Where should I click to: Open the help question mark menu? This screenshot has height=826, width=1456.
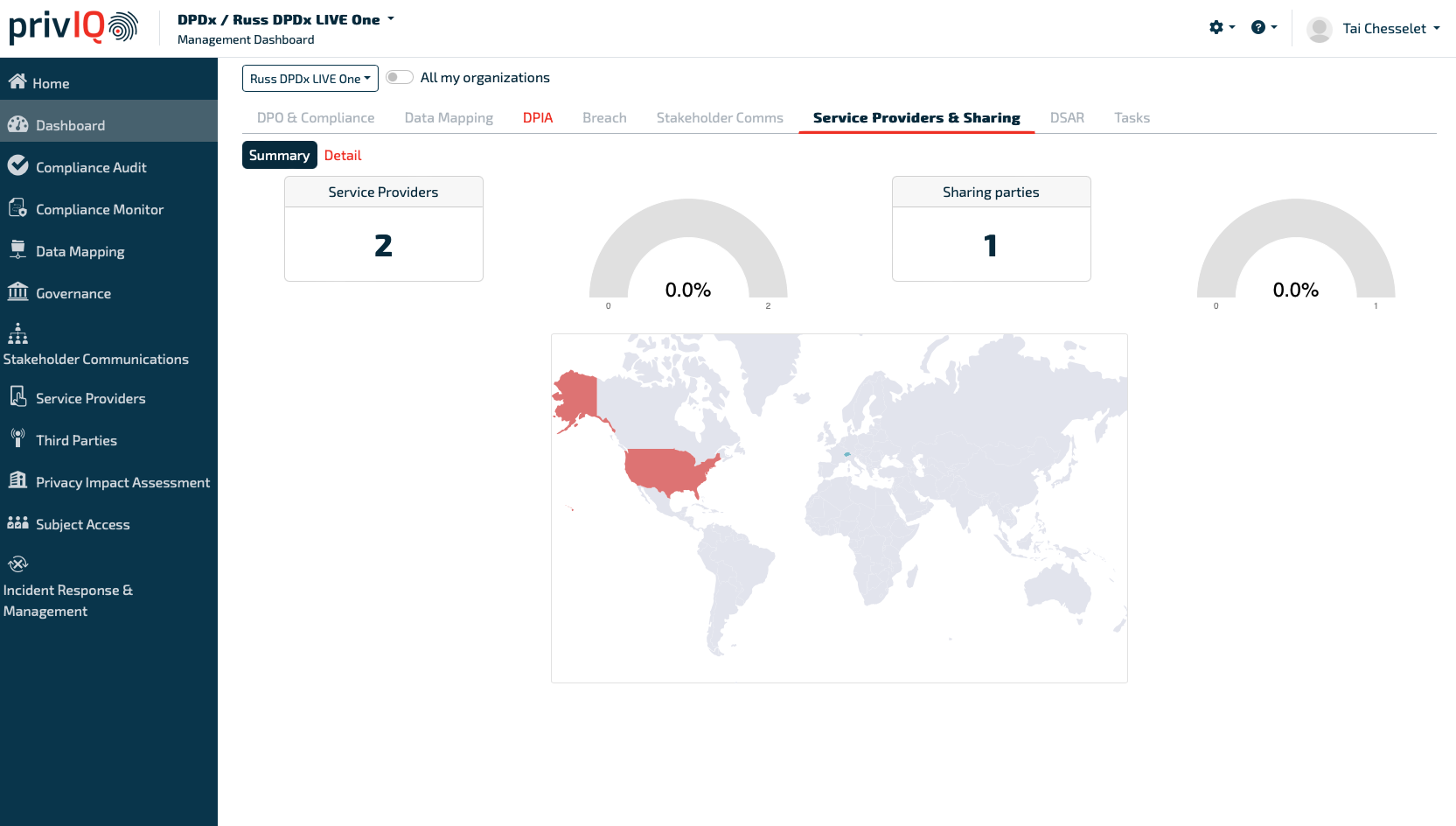click(x=1263, y=28)
